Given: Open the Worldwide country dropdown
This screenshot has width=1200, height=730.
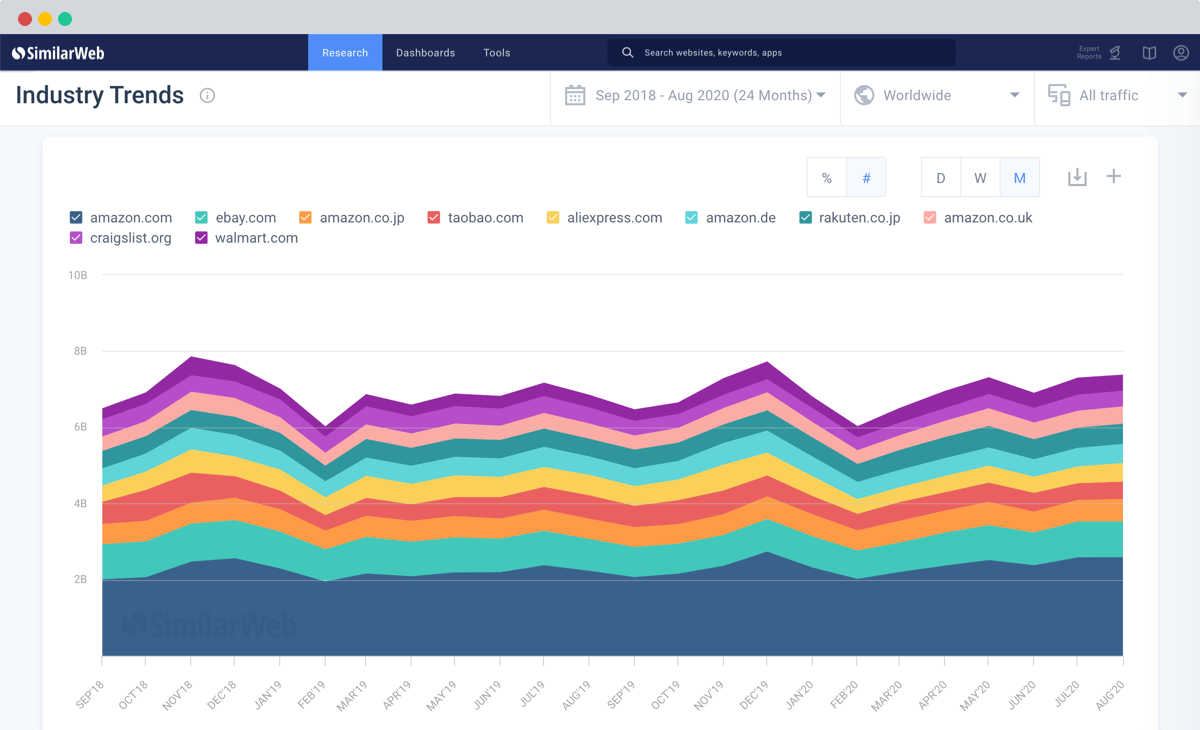Looking at the screenshot, I should click(x=937, y=96).
